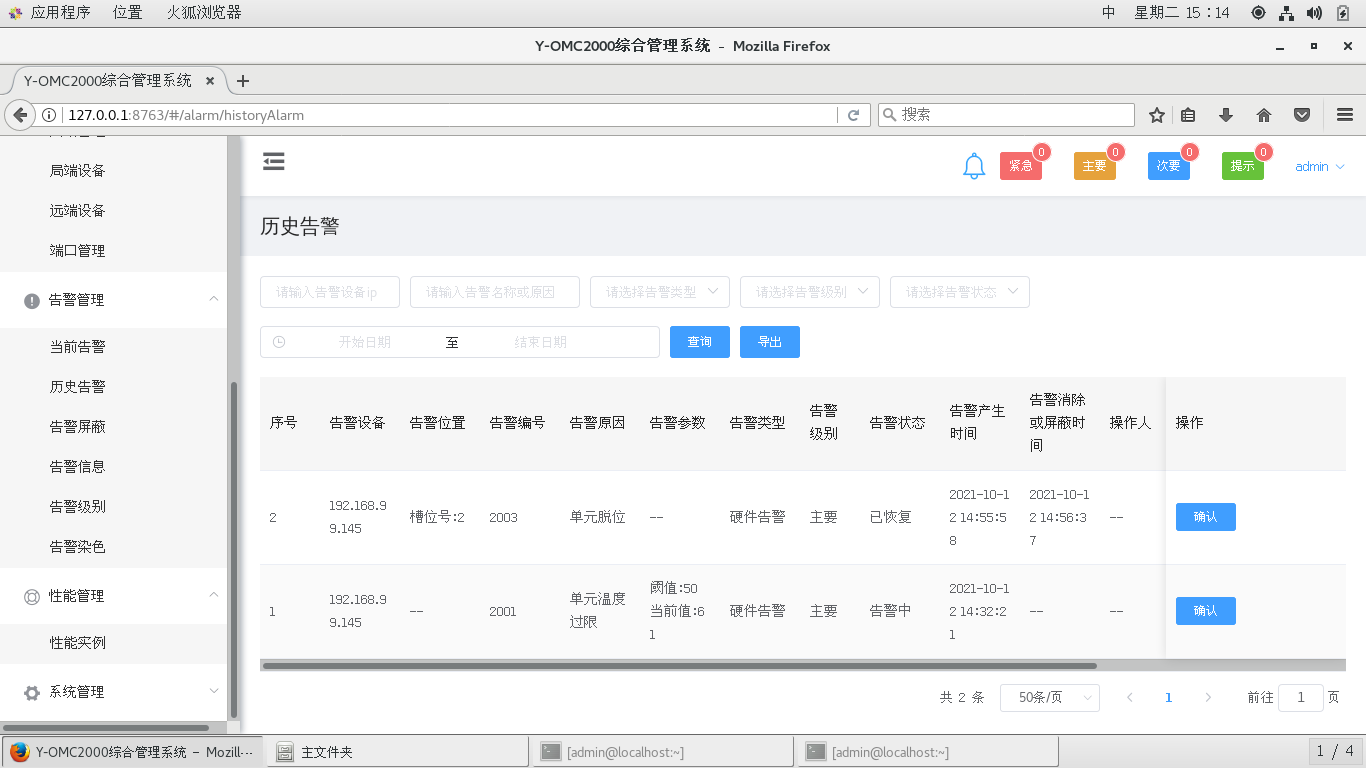Click Firefox reload page icon
Screen dimensions: 1366x768
coord(853,115)
